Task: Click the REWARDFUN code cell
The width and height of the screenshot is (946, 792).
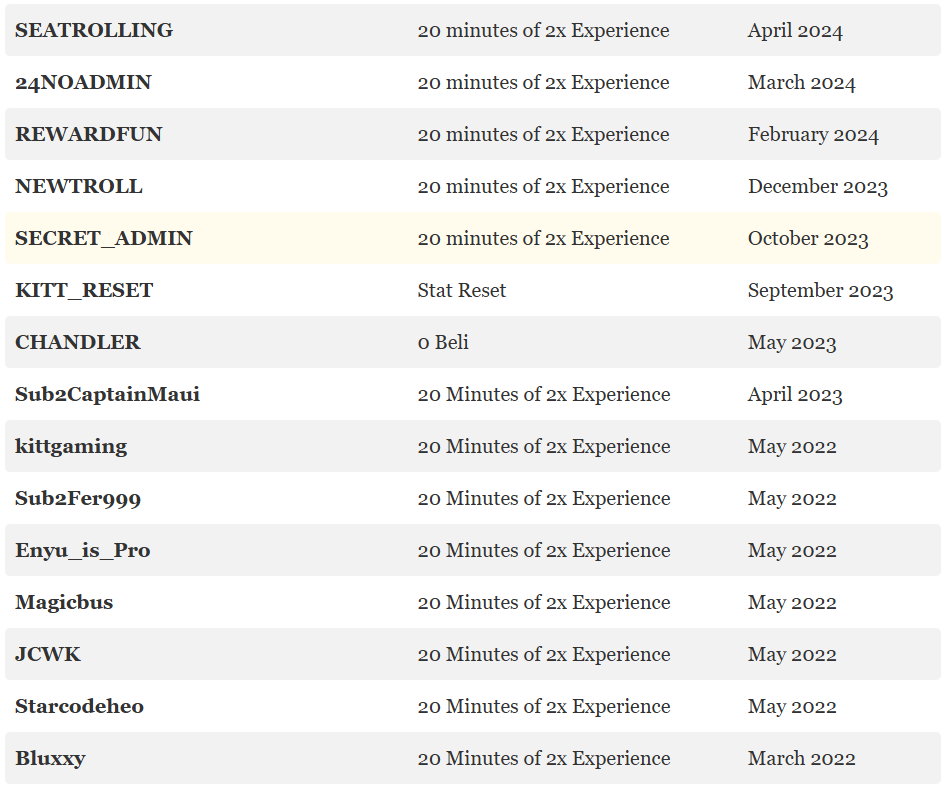Action: 88,135
